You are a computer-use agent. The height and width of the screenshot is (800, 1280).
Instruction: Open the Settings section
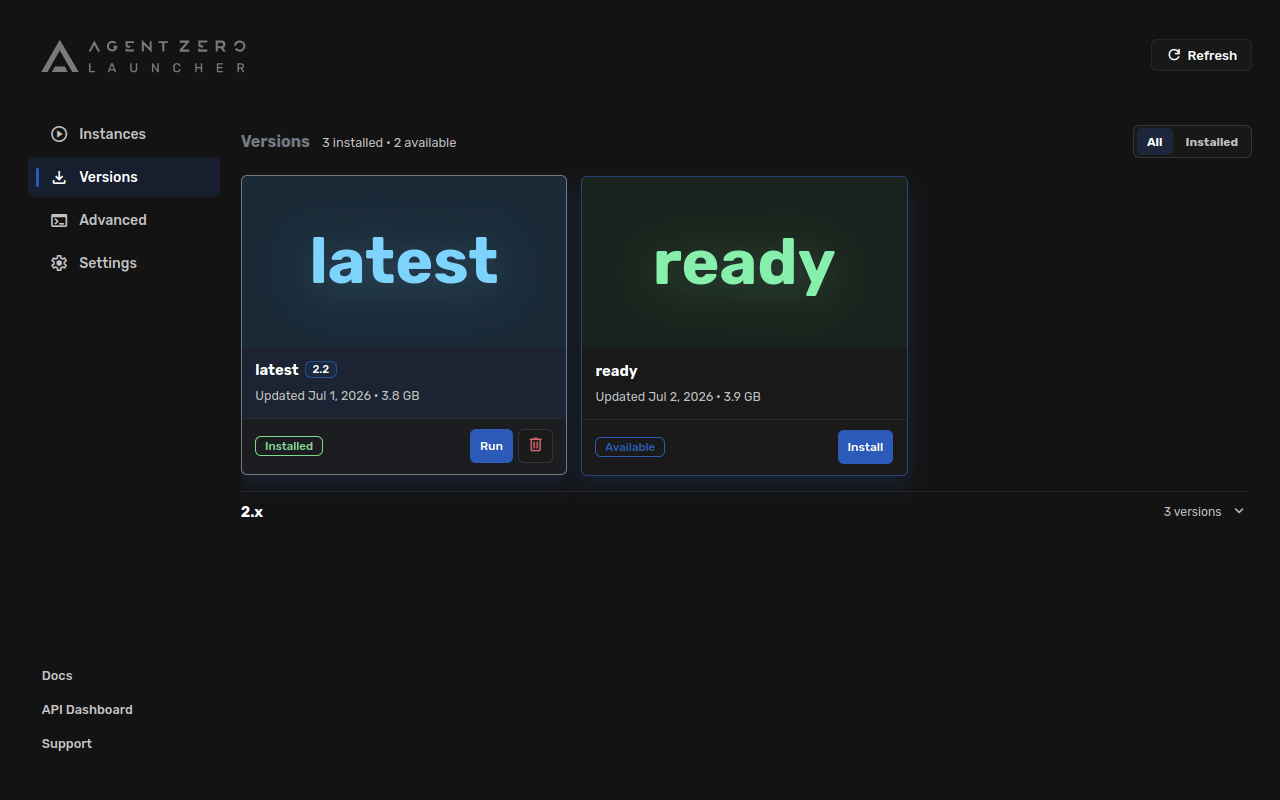pos(124,263)
